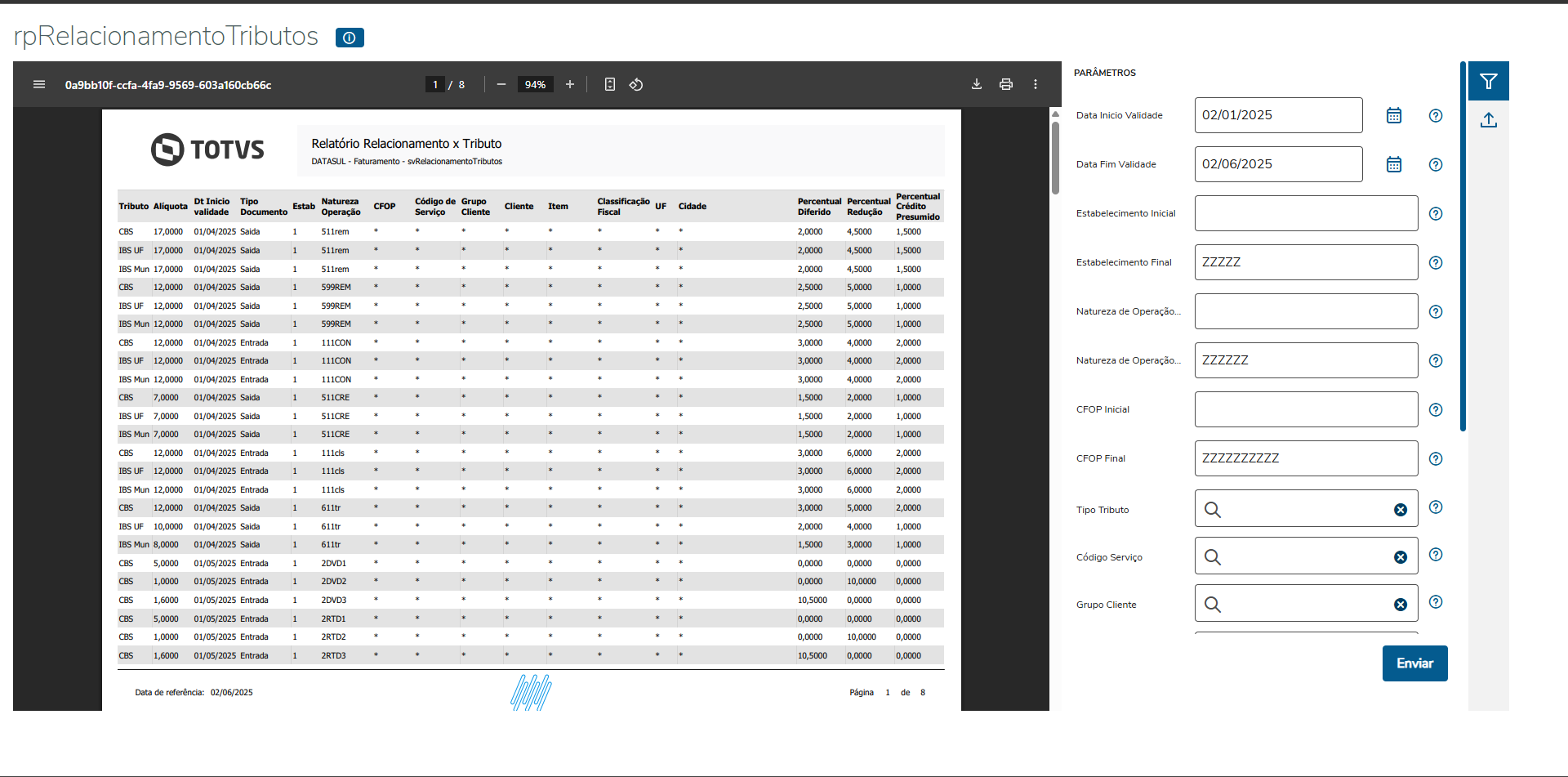This screenshot has width=1568, height=777.
Task: Select the 94% zoom level box
Action: (x=536, y=84)
